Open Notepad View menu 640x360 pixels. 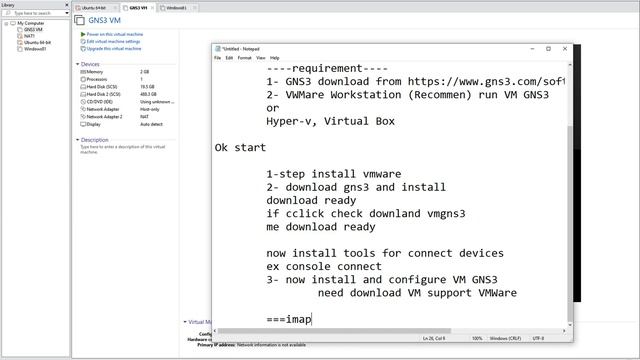click(x=261, y=58)
